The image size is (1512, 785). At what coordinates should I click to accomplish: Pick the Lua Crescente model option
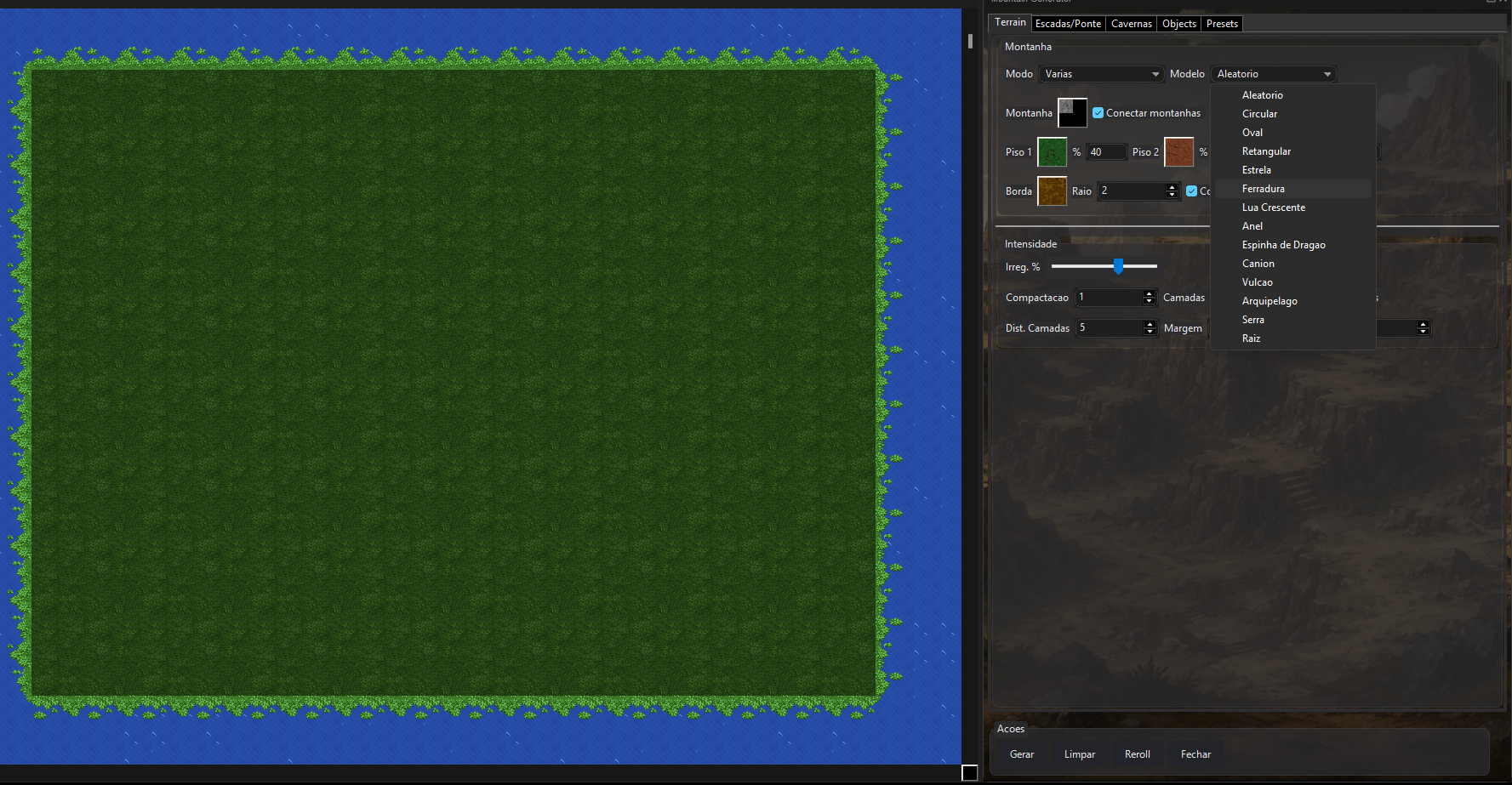pos(1292,208)
